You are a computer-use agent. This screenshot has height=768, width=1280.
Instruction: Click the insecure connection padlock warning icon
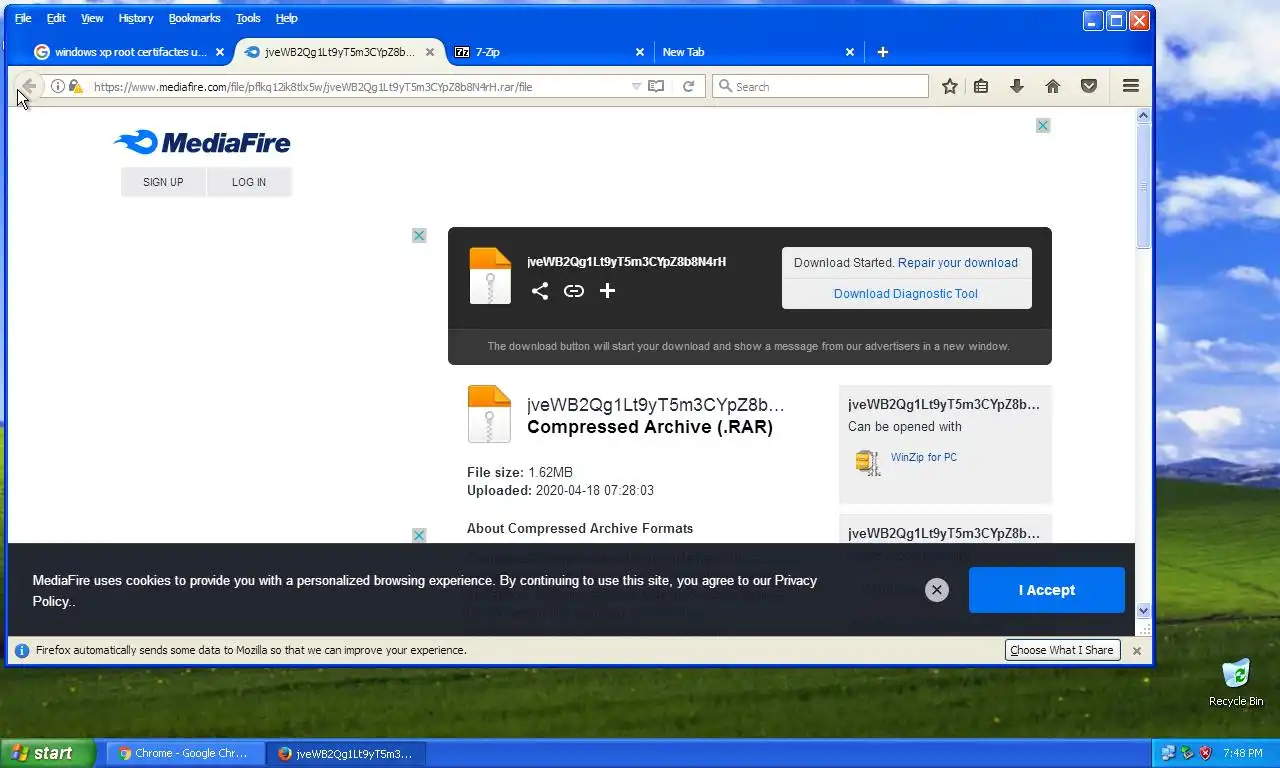coord(75,86)
